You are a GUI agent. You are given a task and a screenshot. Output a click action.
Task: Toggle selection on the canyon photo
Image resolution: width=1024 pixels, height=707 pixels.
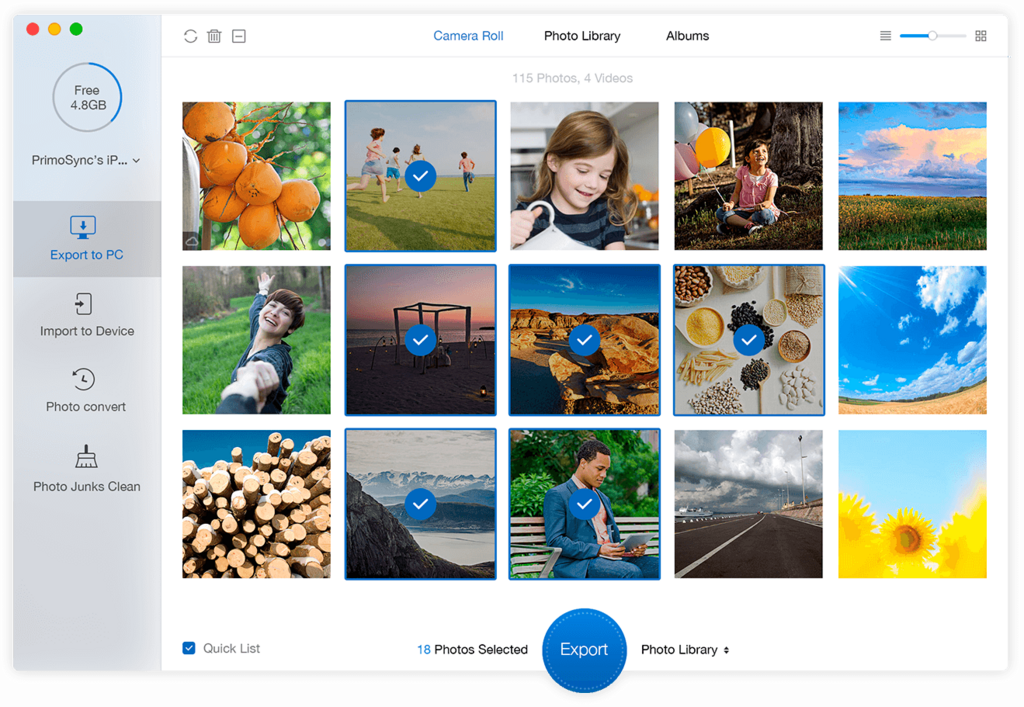click(584, 339)
